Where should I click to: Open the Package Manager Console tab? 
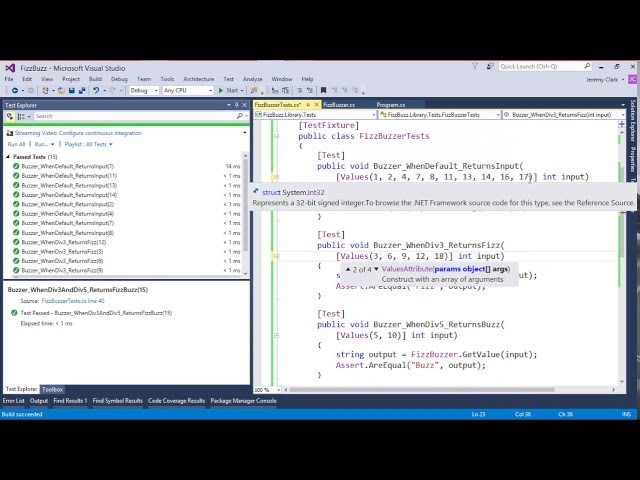point(243,401)
